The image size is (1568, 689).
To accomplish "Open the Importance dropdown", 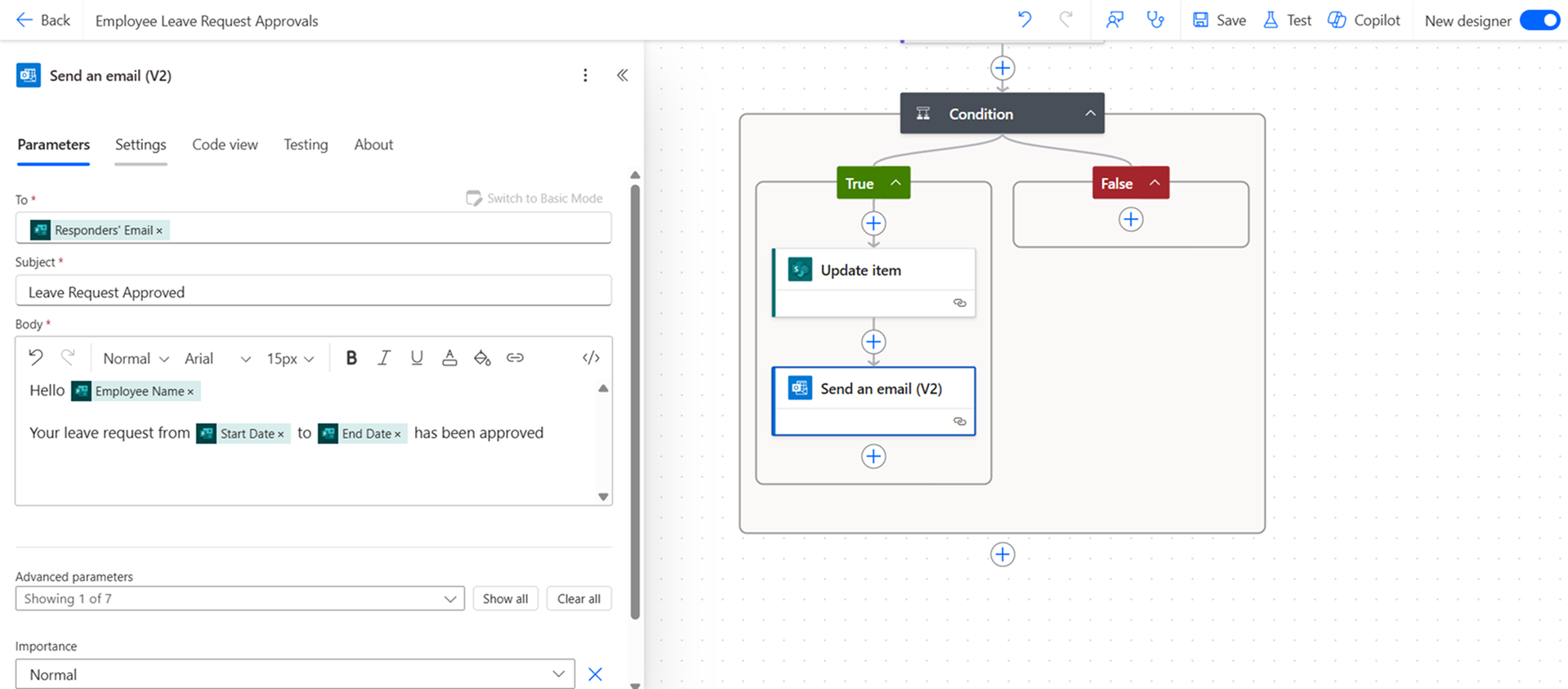I will [295, 674].
